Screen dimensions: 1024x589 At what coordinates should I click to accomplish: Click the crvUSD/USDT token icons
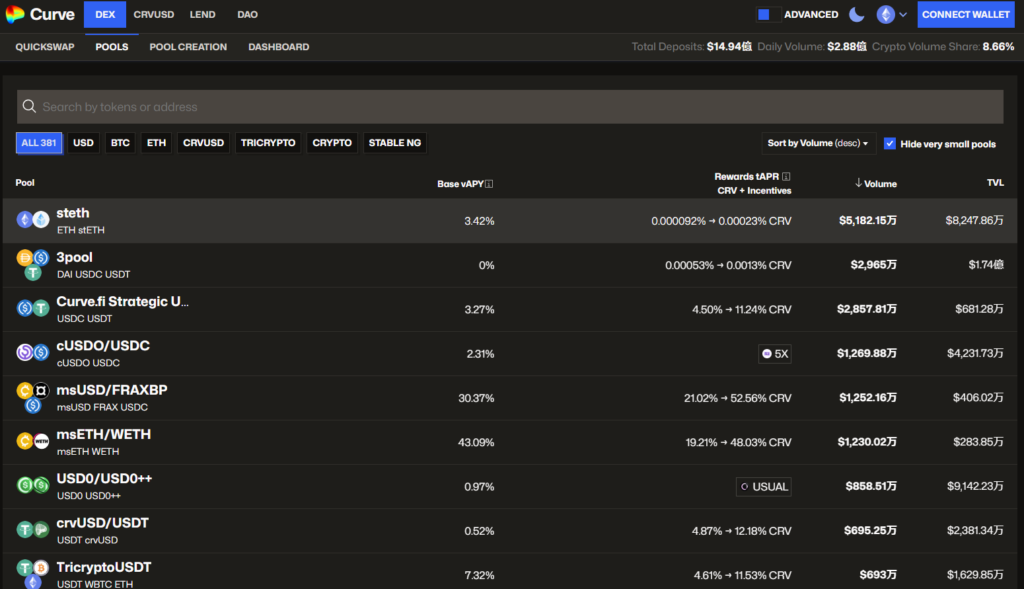click(x=33, y=530)
